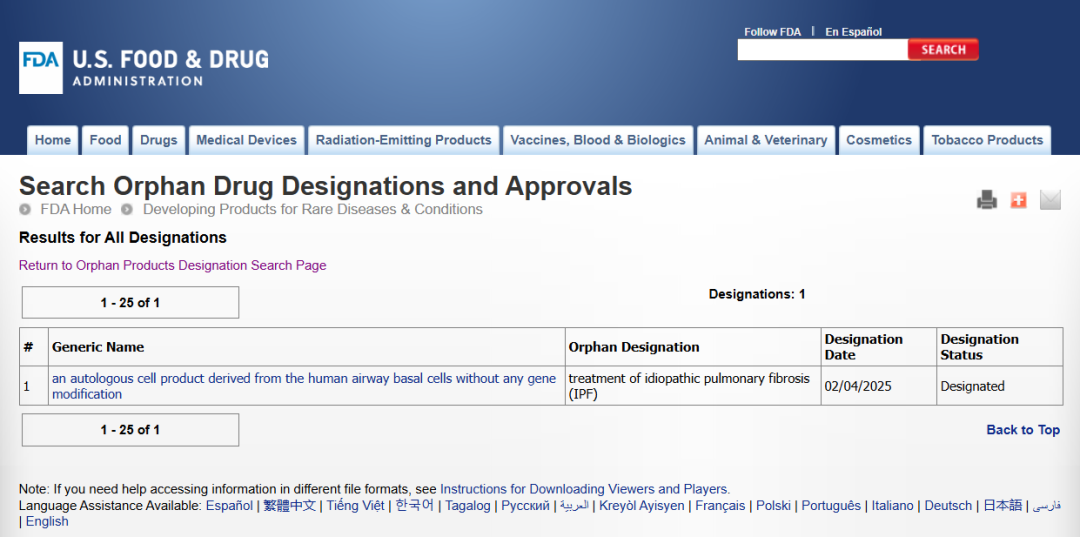Open the Drugs navigation tab
The width and height of the screenshot is (1080, 537).
[x=158, y=140]
